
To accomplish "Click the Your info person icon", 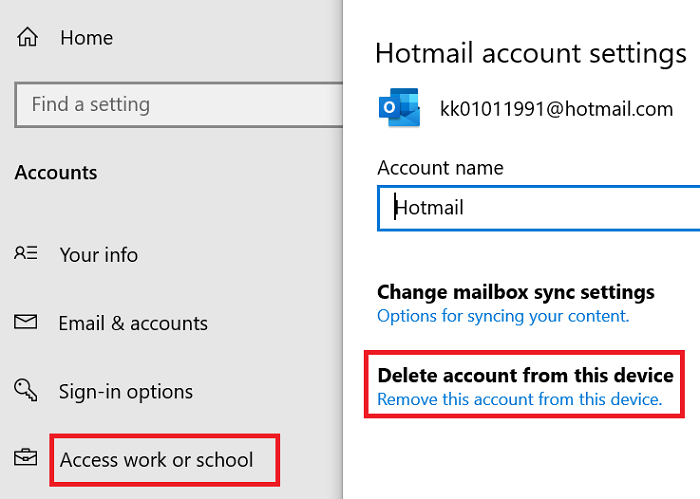I will [26, 253].
